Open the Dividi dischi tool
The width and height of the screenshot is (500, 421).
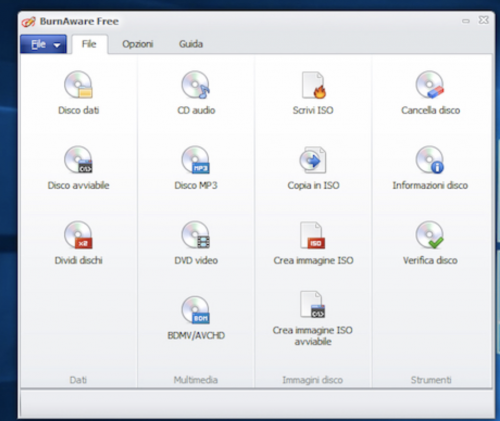[78, 243]
